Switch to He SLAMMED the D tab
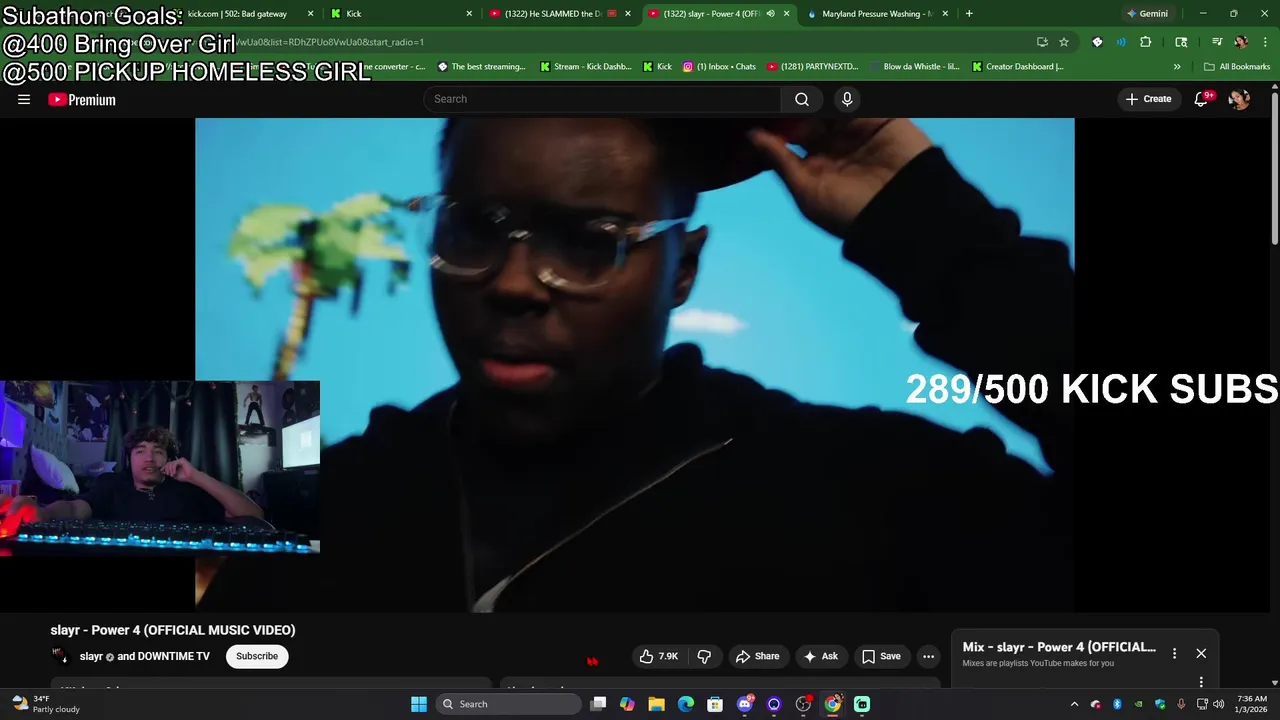This screenshot has height=720, width=1280. coord(559,14)
